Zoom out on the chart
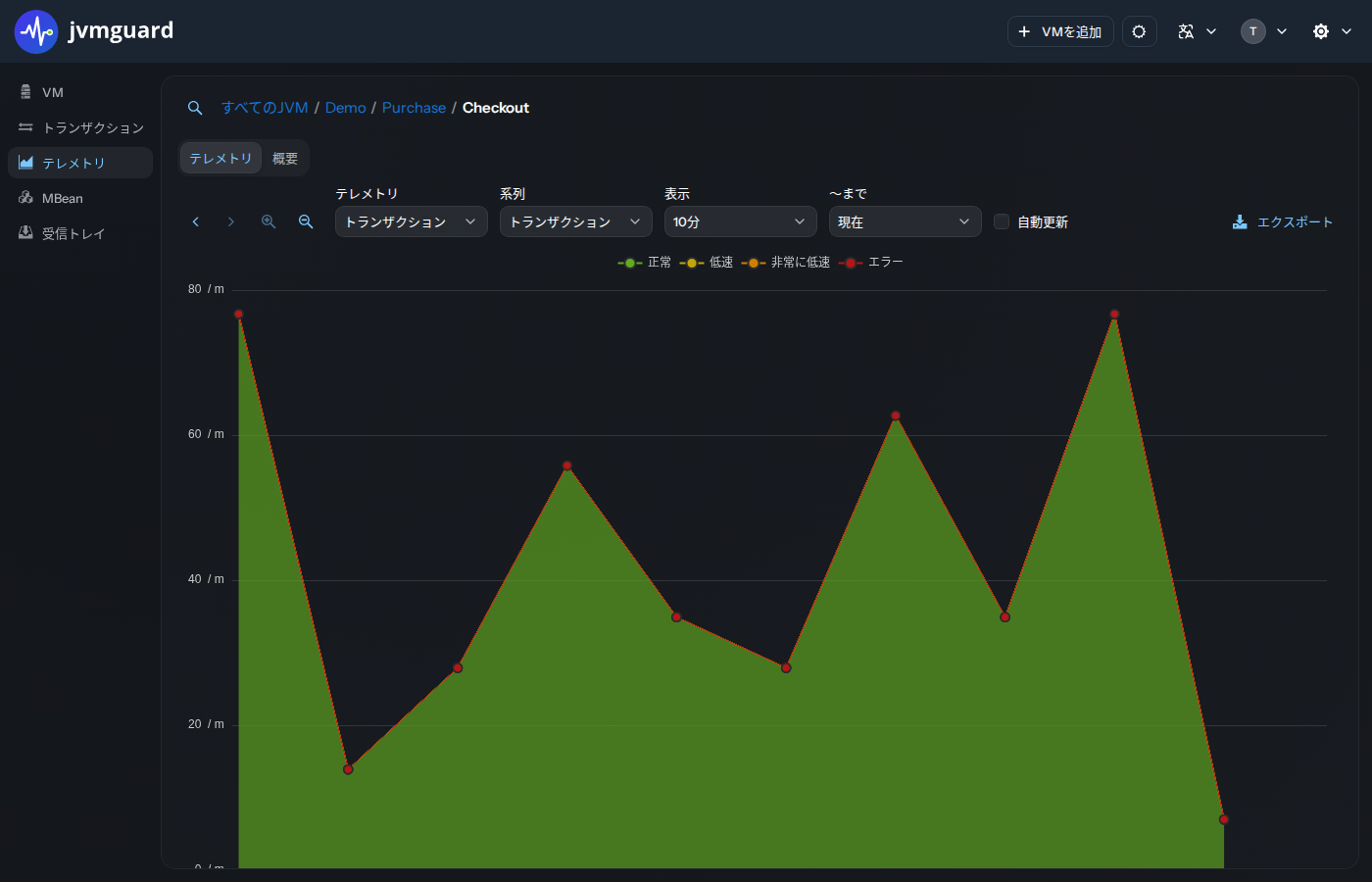This screenshot has width=1372, height=882. coord(306,221)
